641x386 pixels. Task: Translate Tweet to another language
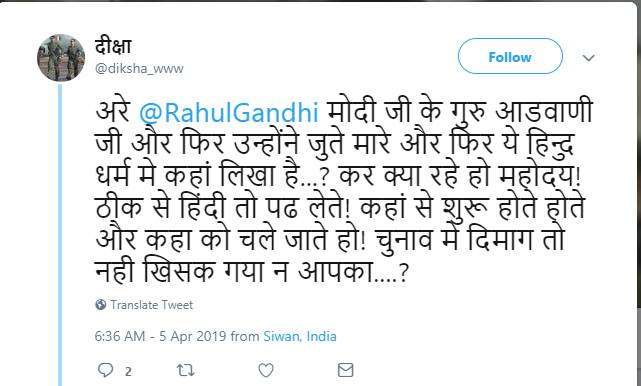click(x=151, y=305)
